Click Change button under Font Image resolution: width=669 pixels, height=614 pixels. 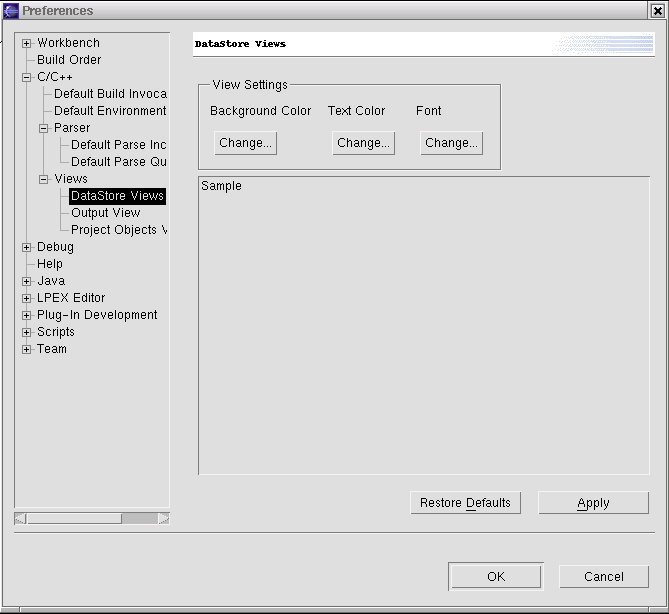[451, 143]
